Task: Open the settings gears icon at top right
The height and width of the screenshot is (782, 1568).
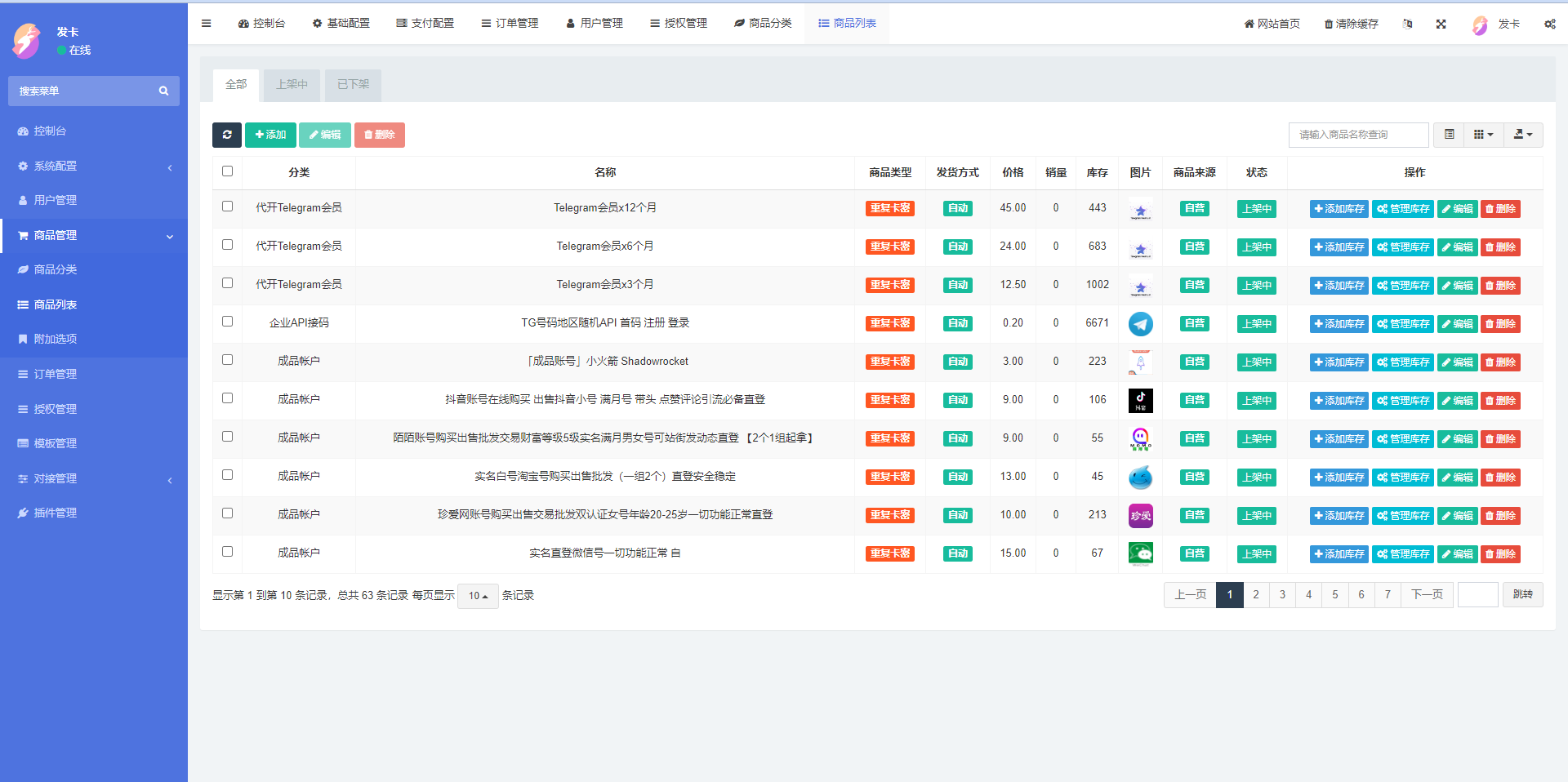Action: click(1549, 24)
